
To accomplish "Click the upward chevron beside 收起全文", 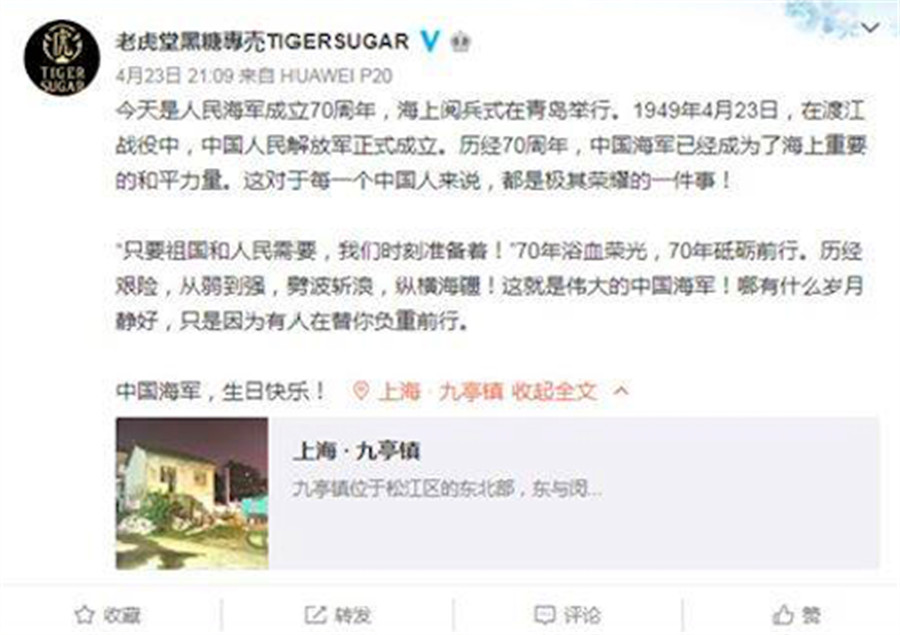I will point(622,391).
